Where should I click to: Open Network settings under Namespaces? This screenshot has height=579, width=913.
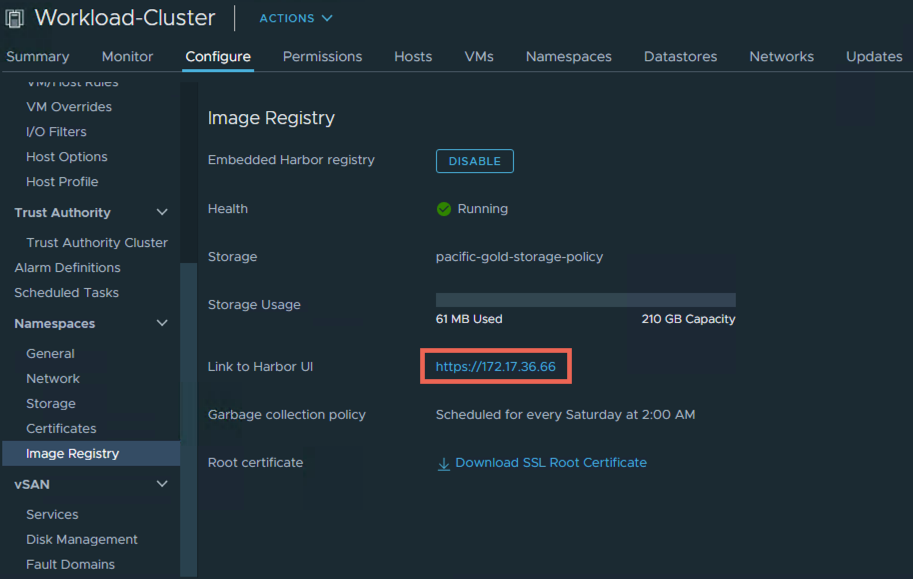tap(52, 378)
